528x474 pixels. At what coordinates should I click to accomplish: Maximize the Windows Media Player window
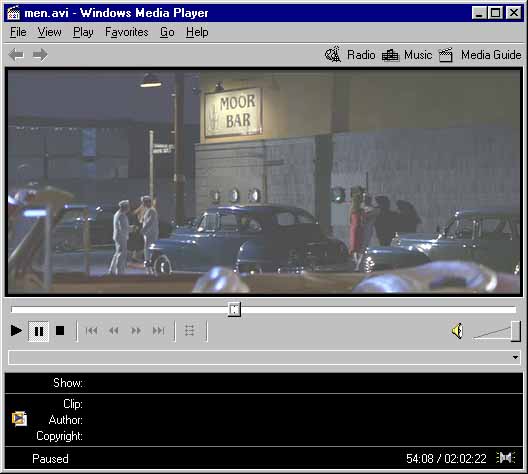495,13
